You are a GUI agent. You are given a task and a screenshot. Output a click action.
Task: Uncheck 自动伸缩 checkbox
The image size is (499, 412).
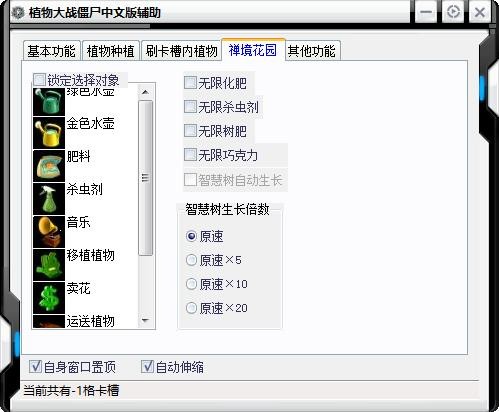tap(147, 367)
